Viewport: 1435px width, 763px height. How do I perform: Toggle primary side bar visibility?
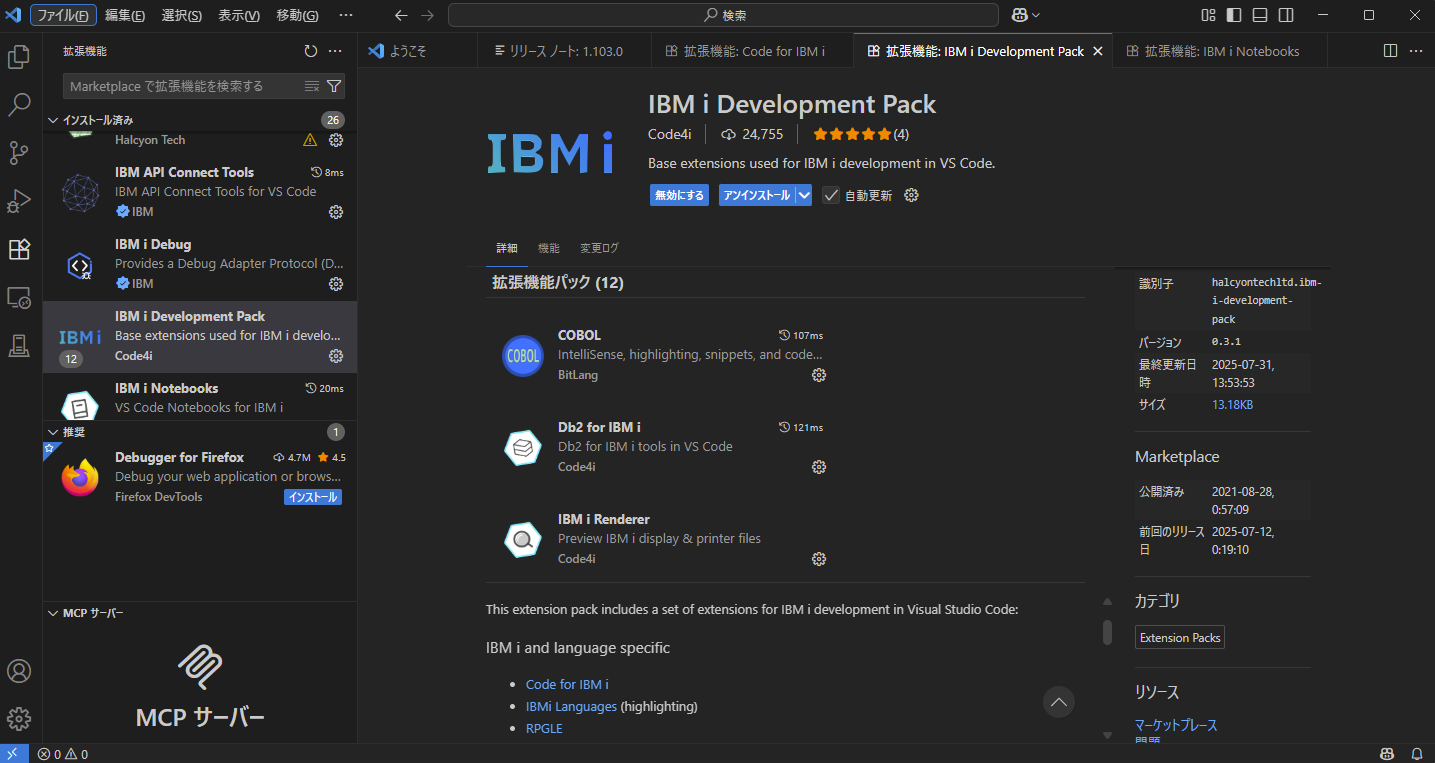pos(1235,15)
